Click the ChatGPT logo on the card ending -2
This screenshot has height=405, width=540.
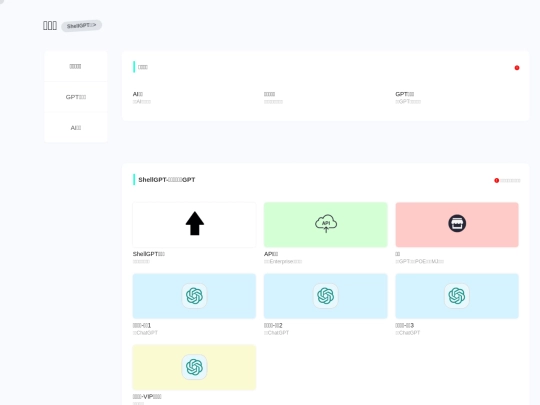(325, 296)
